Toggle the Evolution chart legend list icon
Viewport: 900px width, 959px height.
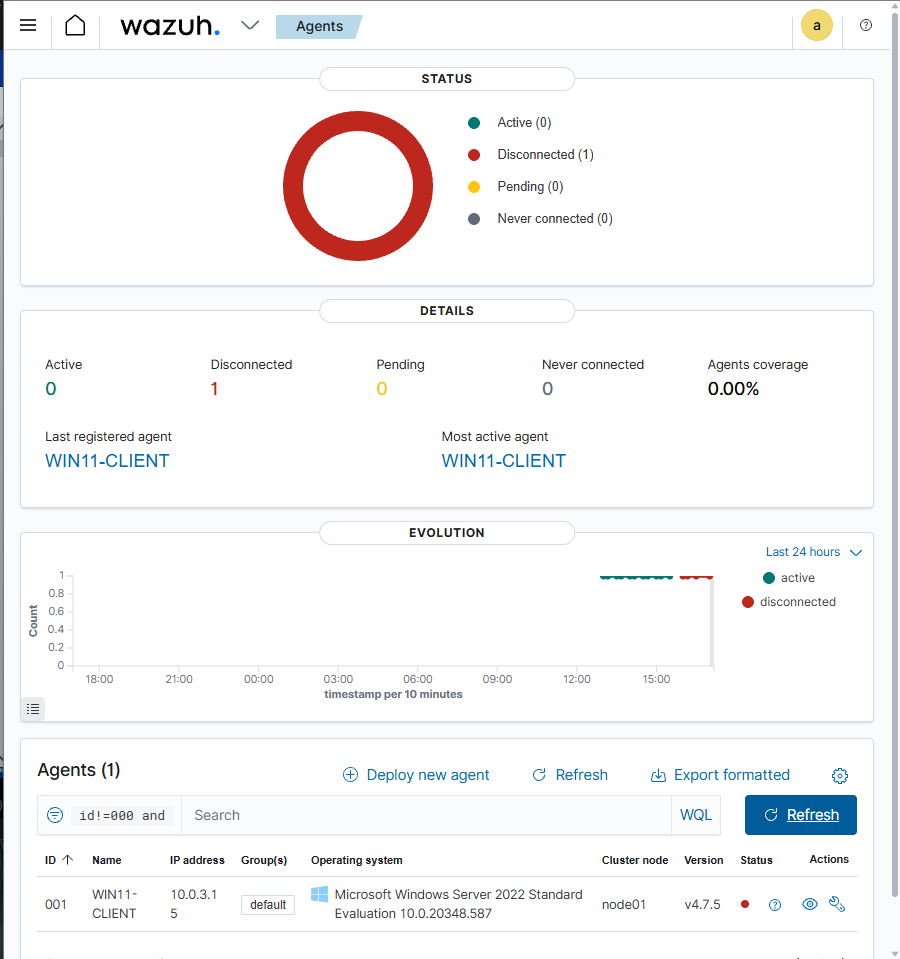click(x=33, y=708)
